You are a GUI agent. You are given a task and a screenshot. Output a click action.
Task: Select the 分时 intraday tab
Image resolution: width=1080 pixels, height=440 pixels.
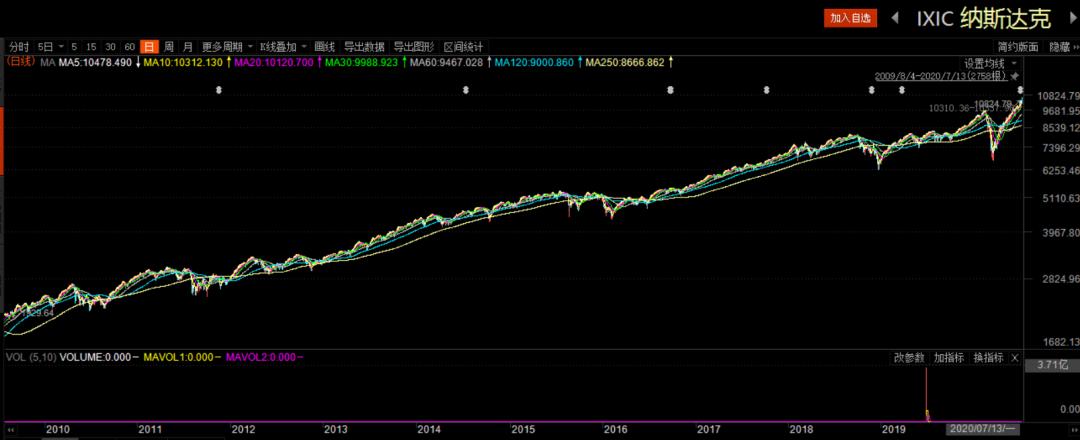click(x=19, y=47)
